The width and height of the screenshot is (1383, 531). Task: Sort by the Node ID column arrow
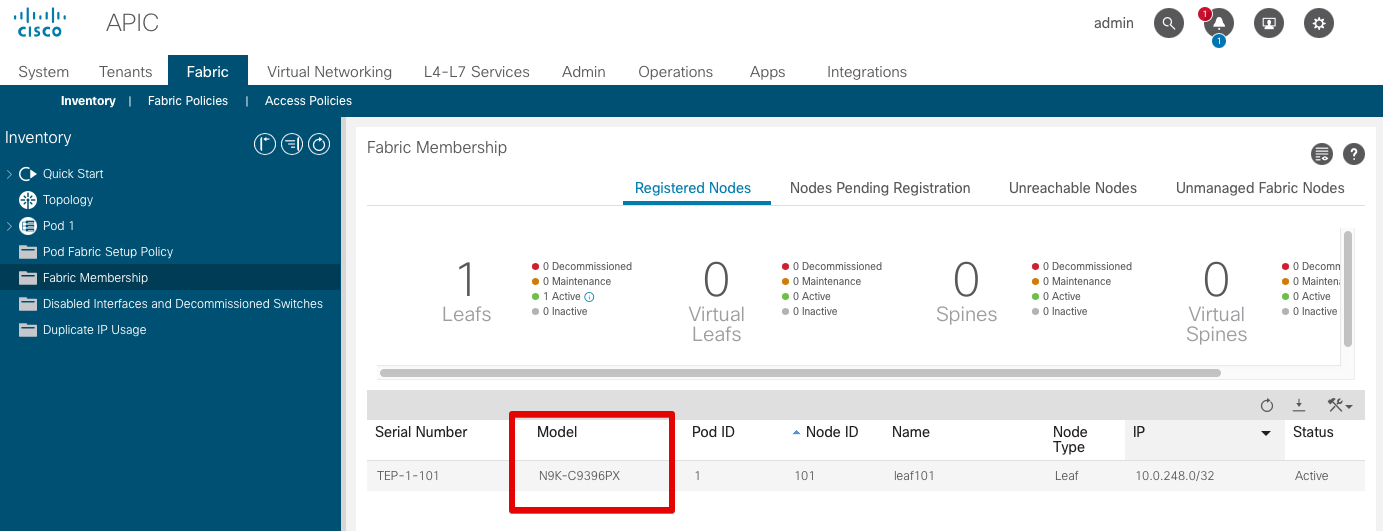click(x=796, y=433)
